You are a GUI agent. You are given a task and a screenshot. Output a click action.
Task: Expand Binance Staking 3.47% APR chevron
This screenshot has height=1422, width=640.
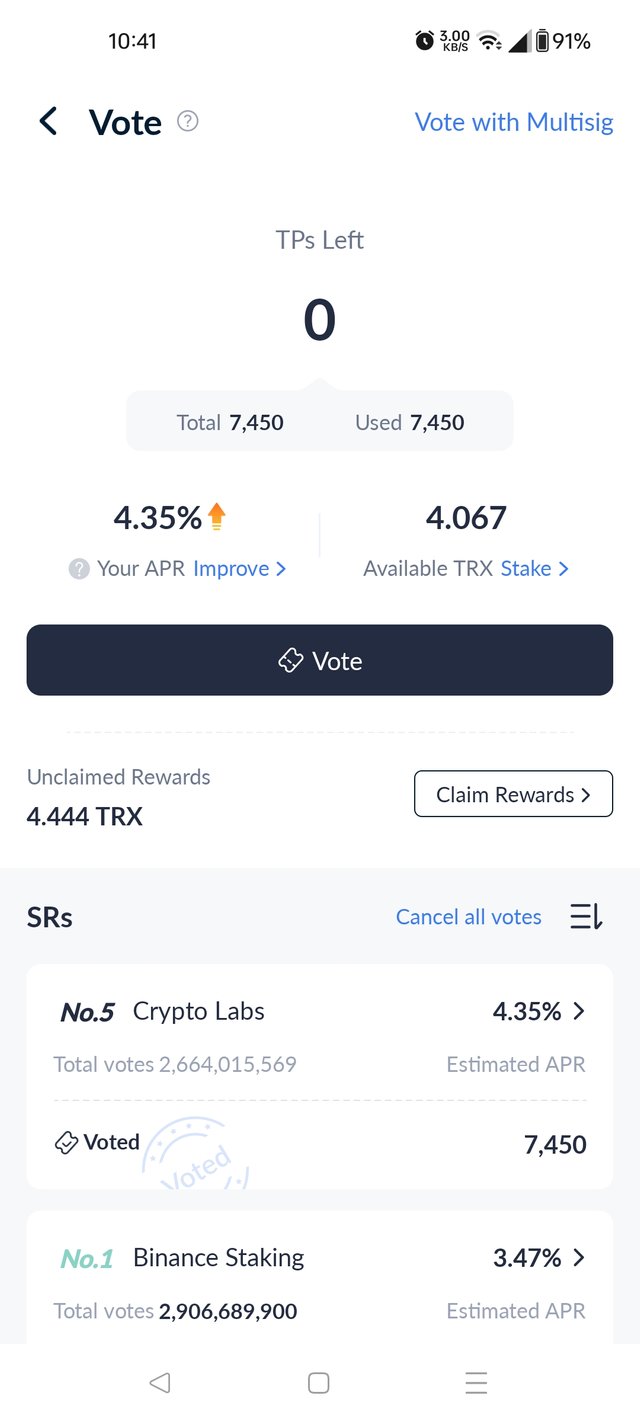click(579, 1257)
